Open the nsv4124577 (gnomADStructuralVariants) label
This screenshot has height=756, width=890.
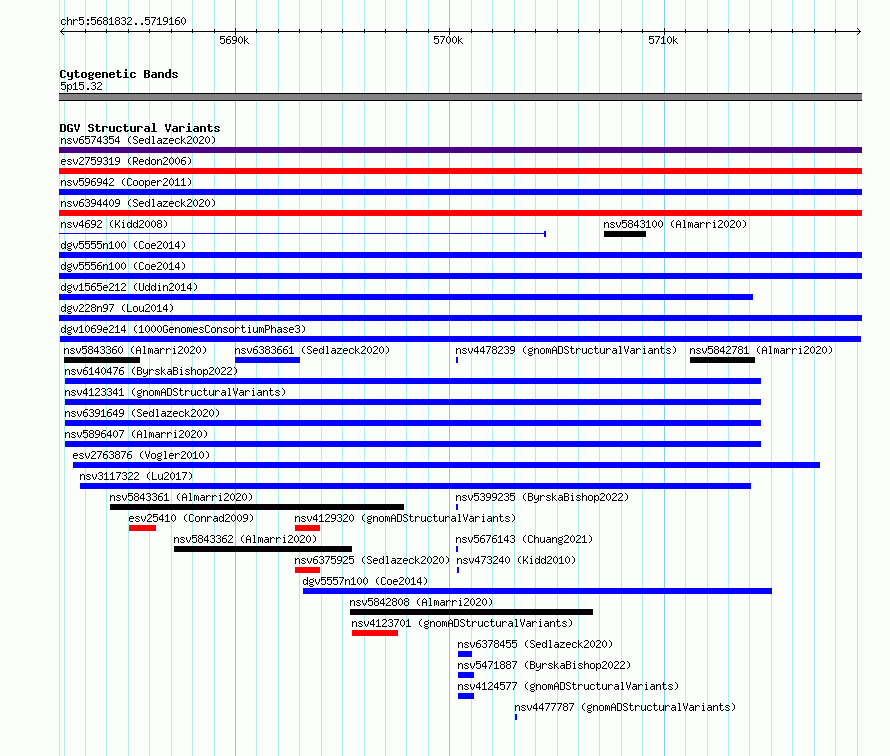pyautogui.click(x=568, y=686)
